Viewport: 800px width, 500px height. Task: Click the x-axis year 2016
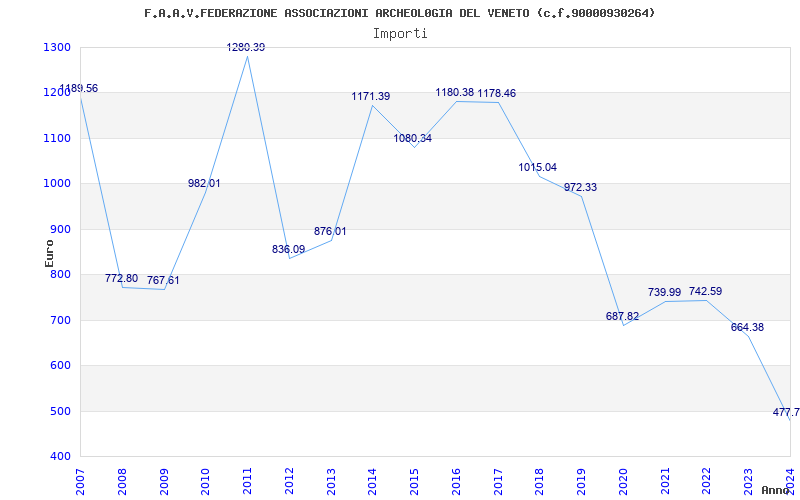click(456, 482)
